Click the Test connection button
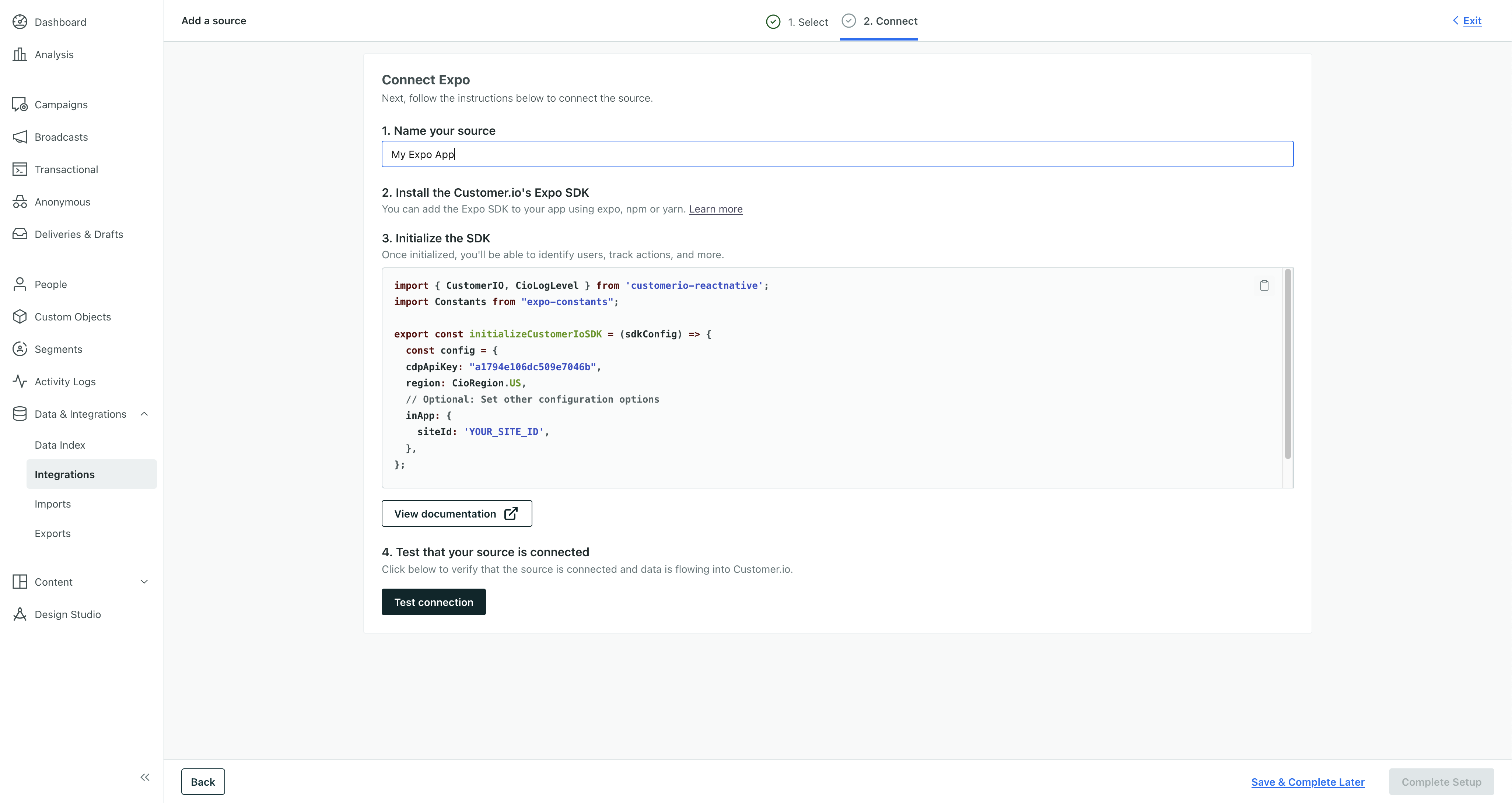The image size is (1512, 803). [x=434, y=602]
